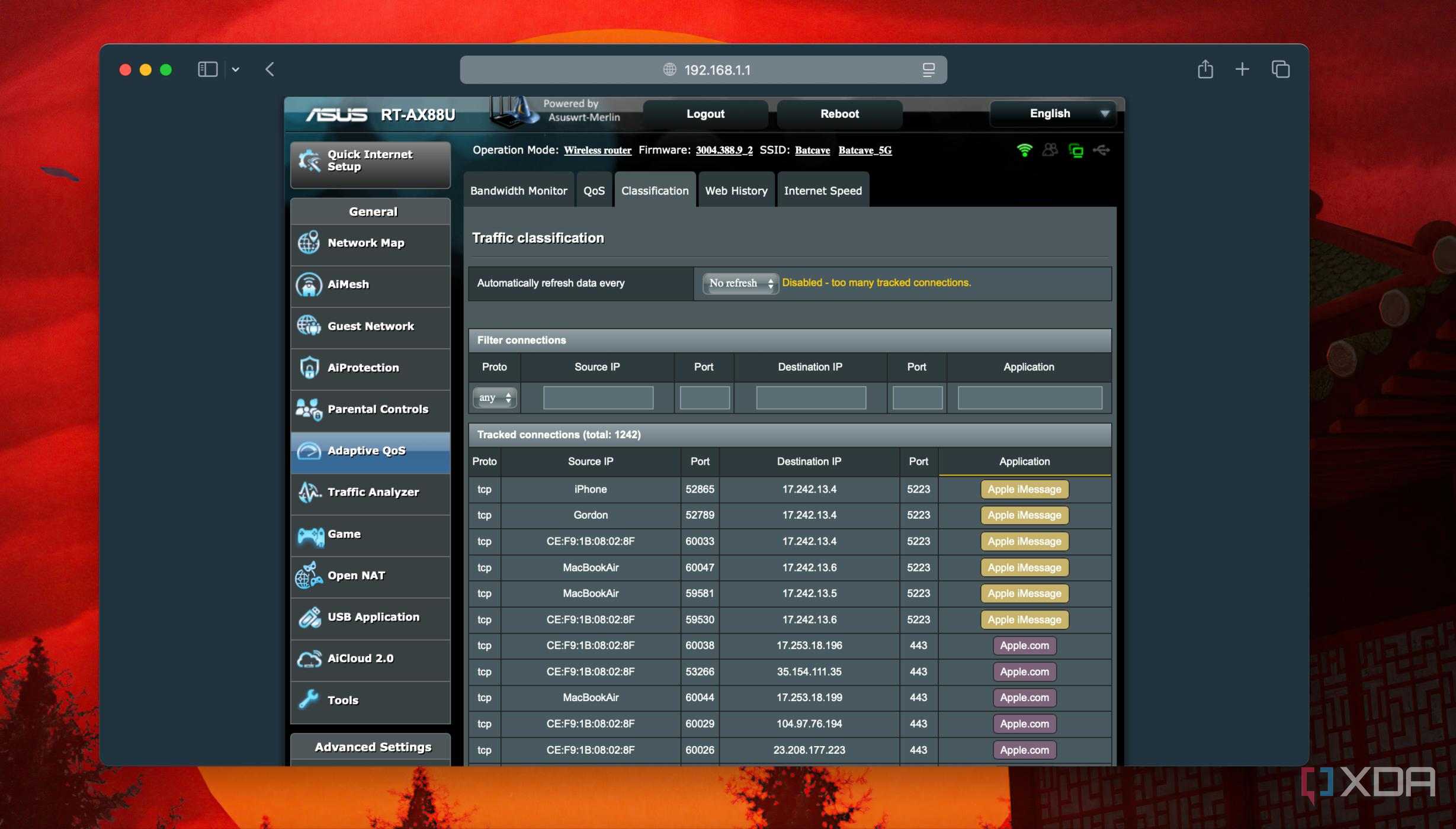The image size is (1456, 829).
Task: Open the English language dropdown
Action: tap(1053, 113)
